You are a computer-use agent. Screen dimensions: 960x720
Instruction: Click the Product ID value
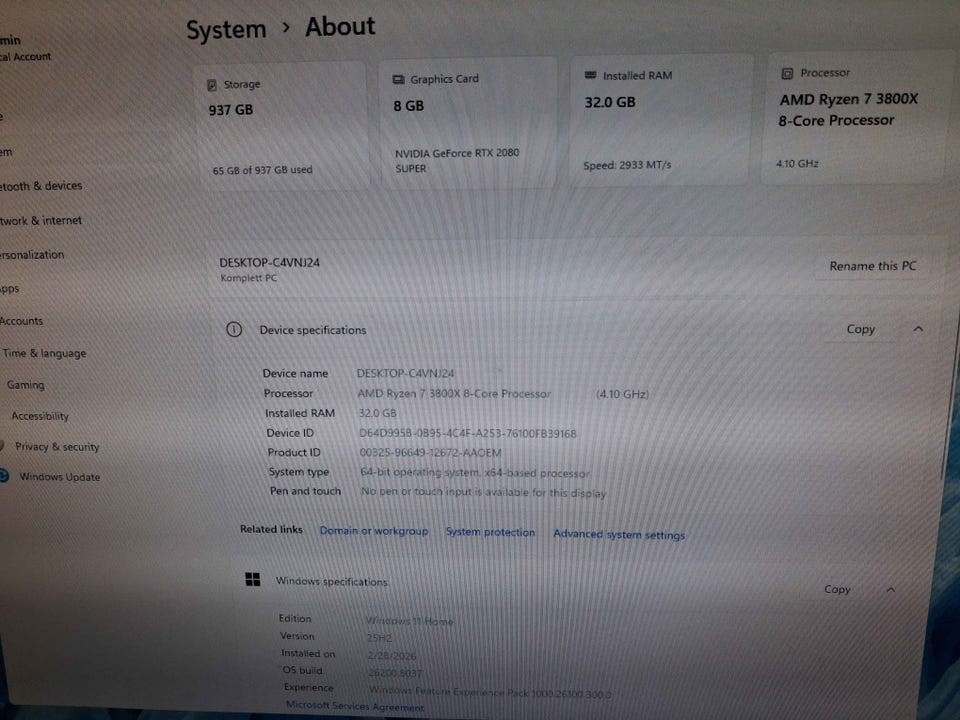430,453
